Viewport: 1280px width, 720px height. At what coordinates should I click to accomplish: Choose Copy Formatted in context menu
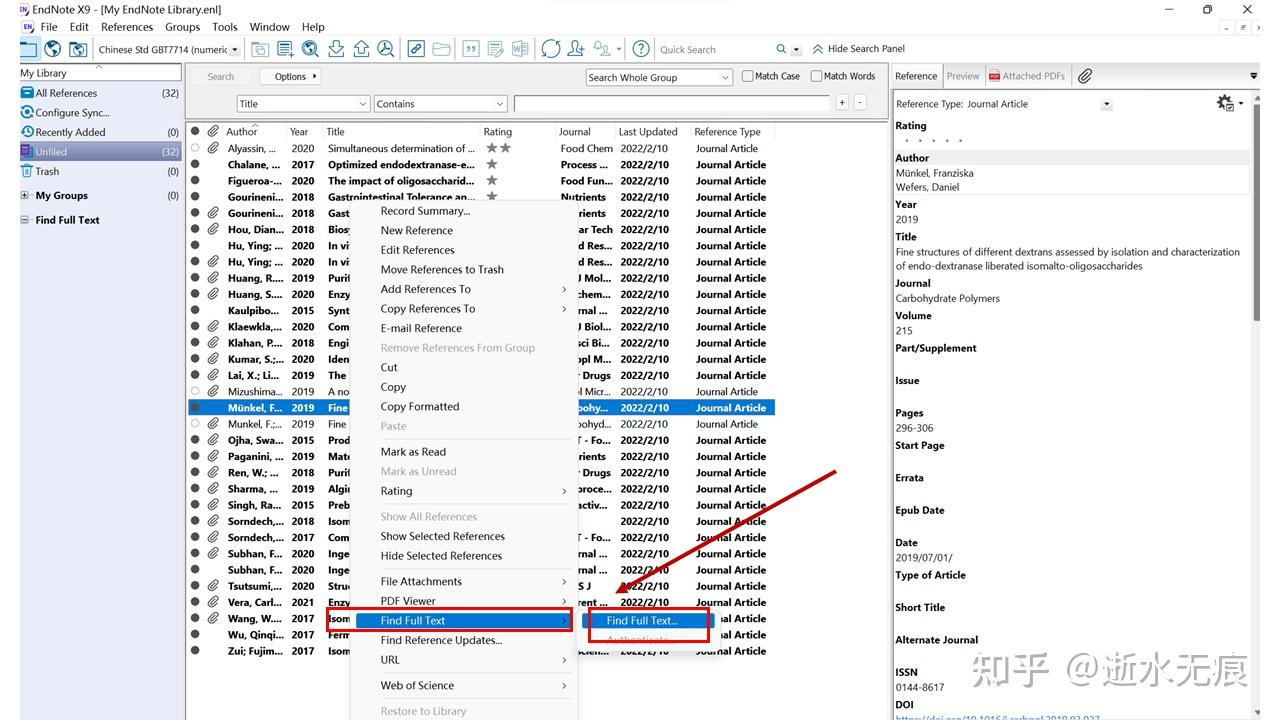[420, 406]
